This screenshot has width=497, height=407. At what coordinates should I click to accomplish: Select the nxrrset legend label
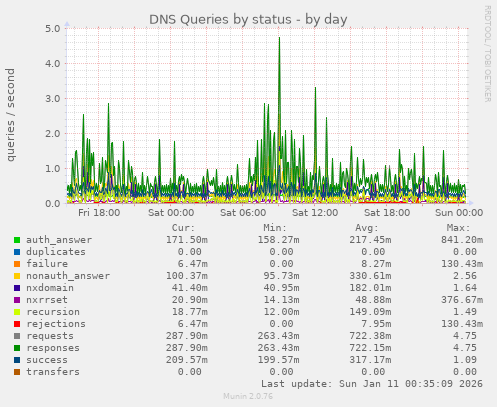(x=47, y=300)
